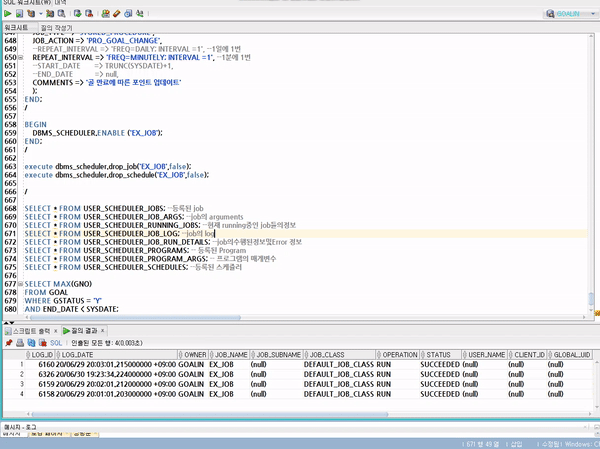Open the GOALIN connection dropdown
Image resolution: width=600 pixels, height=449 pixels.
point(593,14)
